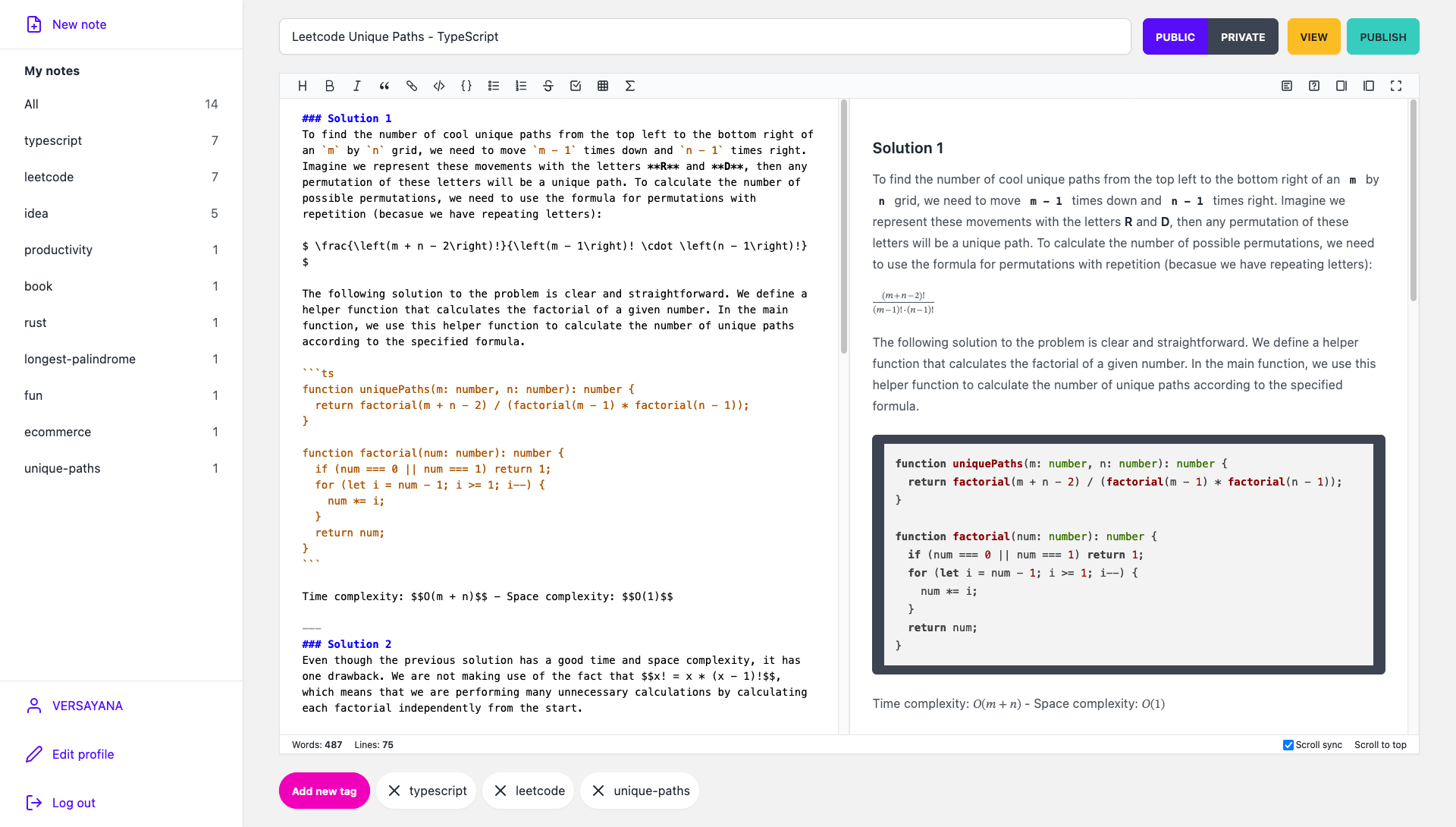Insert a code block

(439, 86)
